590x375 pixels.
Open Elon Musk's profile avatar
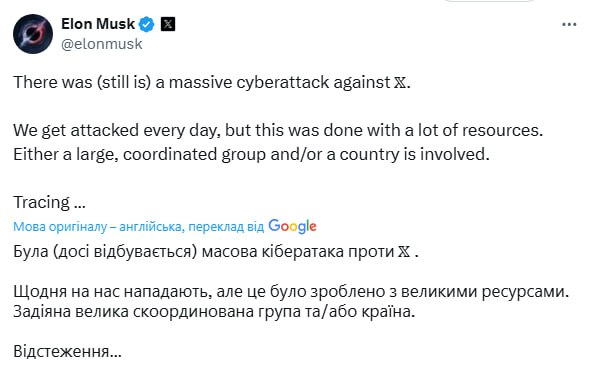click(33, 34)
